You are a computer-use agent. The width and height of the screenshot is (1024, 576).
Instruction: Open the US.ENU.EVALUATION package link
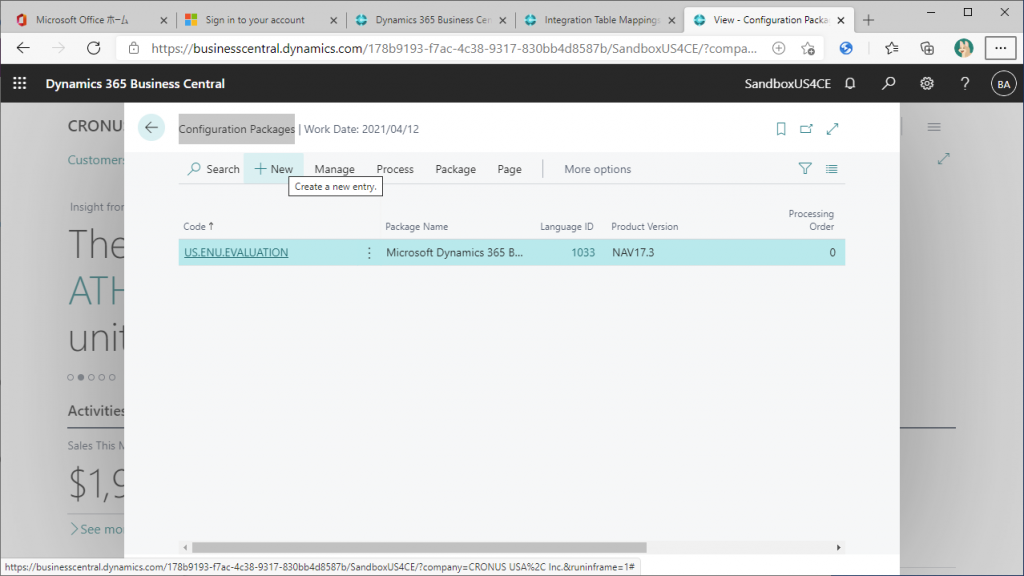(236, 253)
